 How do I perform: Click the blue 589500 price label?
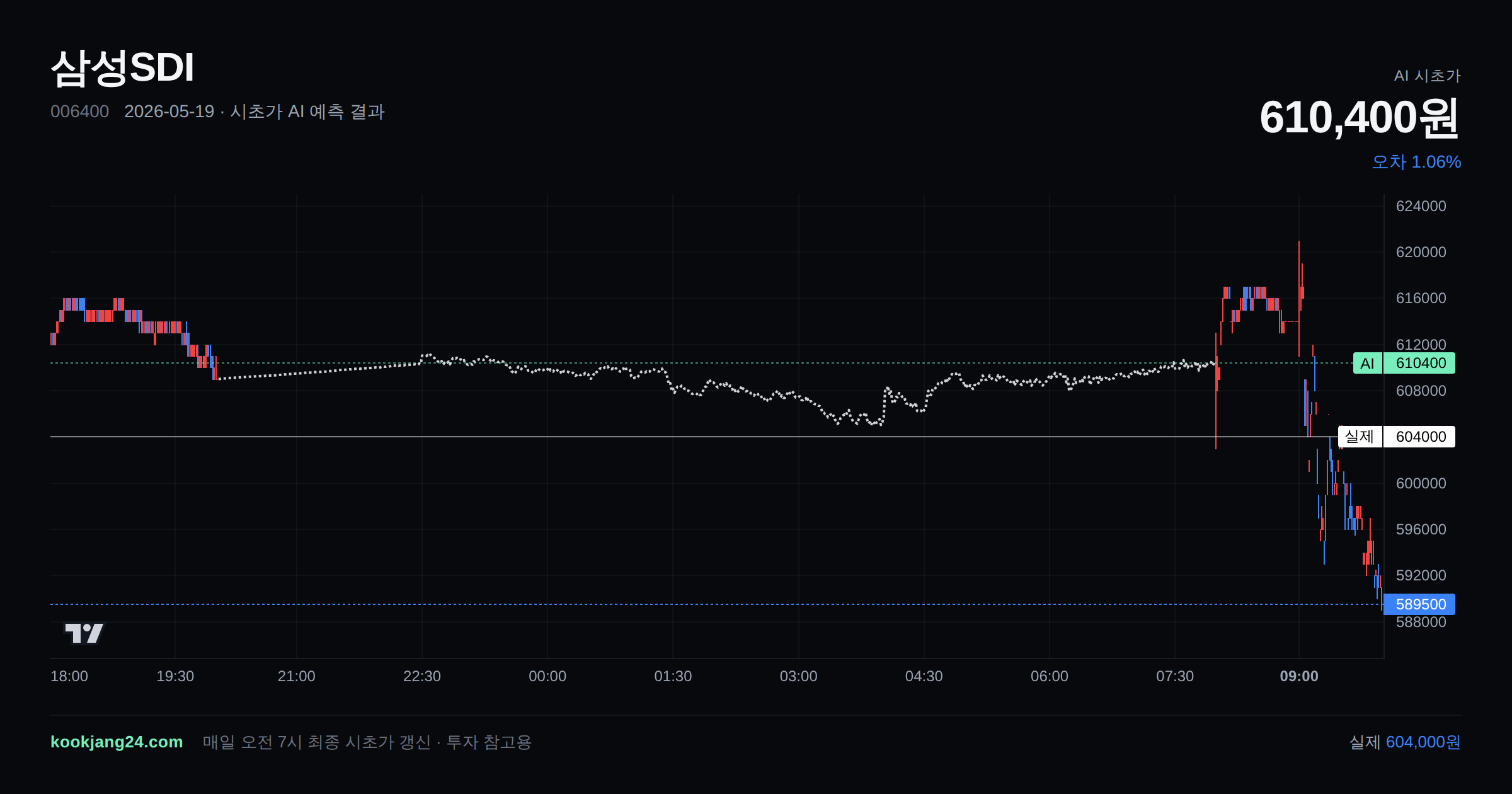[1419, 604]
